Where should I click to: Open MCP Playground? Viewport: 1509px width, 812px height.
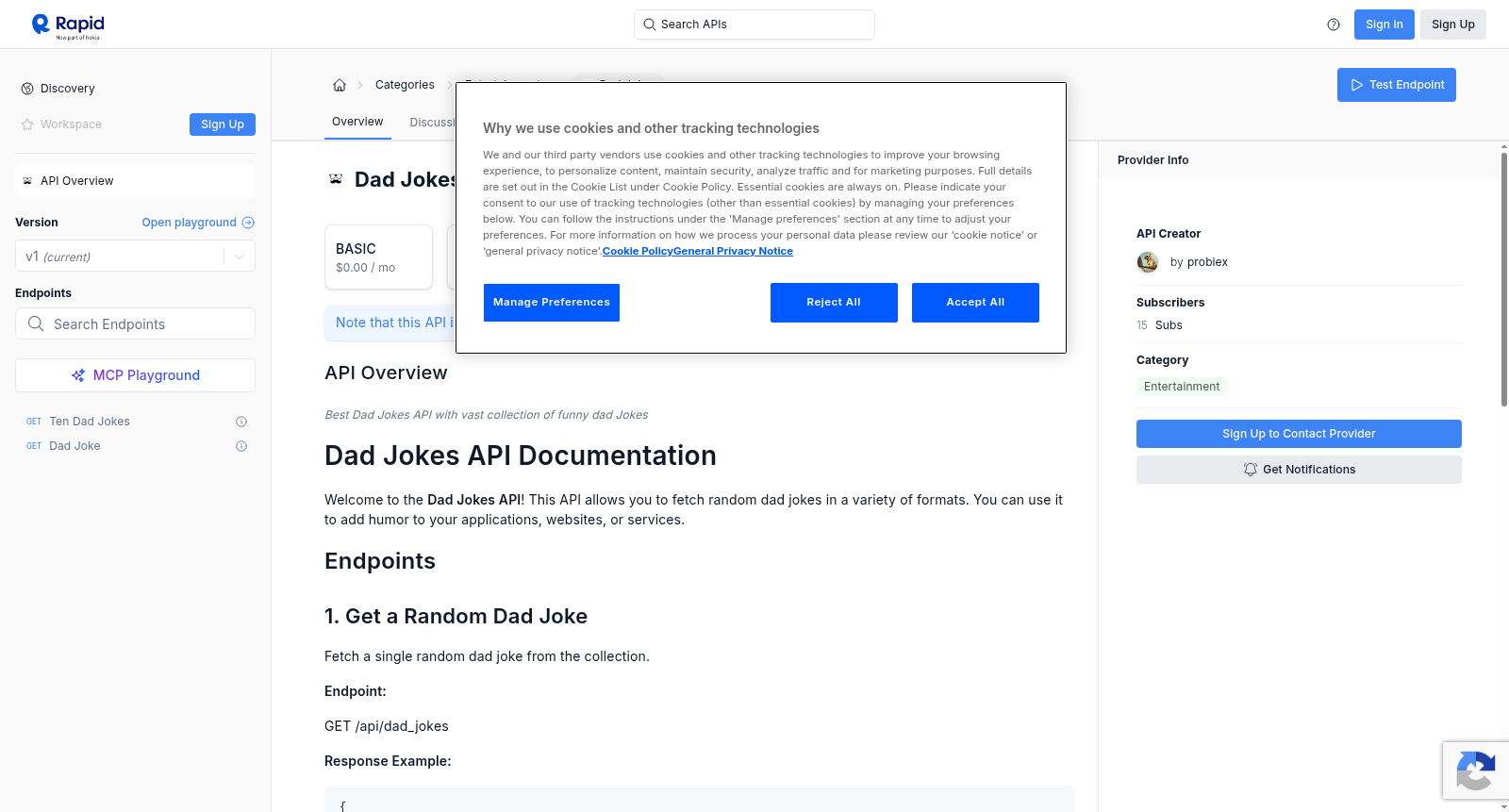[x=135, y=375]
